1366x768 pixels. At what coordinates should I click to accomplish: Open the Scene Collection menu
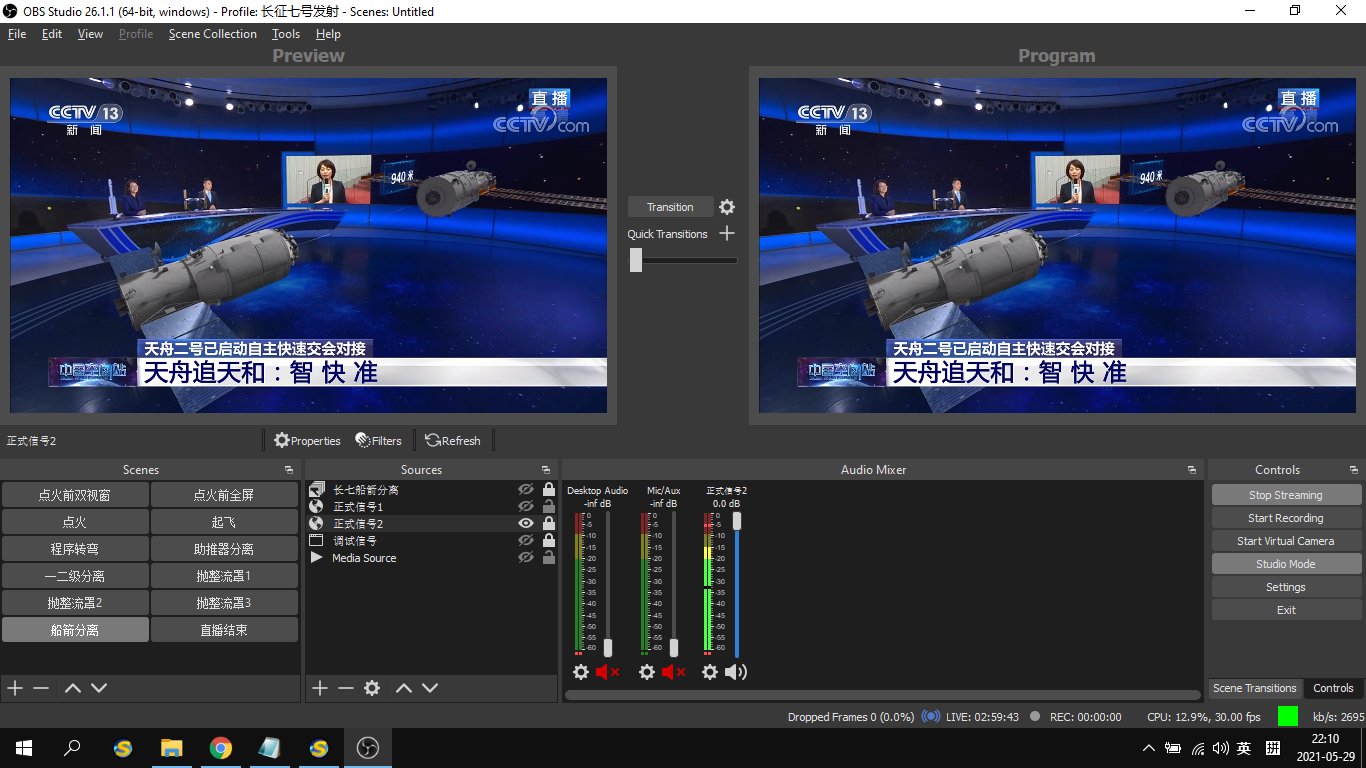tap(213, 34)
